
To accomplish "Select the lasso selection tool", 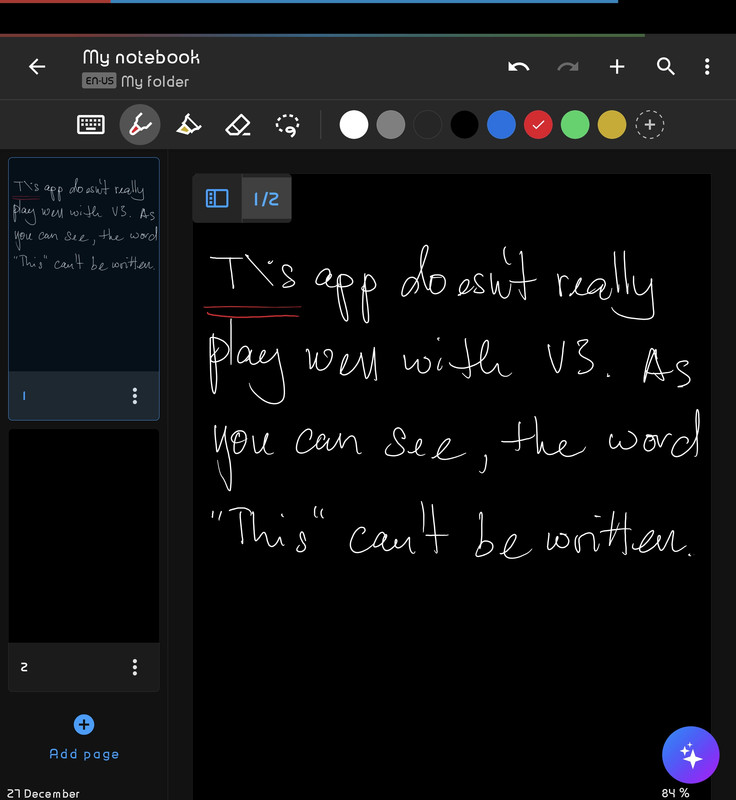I will (x=288, y=125).
